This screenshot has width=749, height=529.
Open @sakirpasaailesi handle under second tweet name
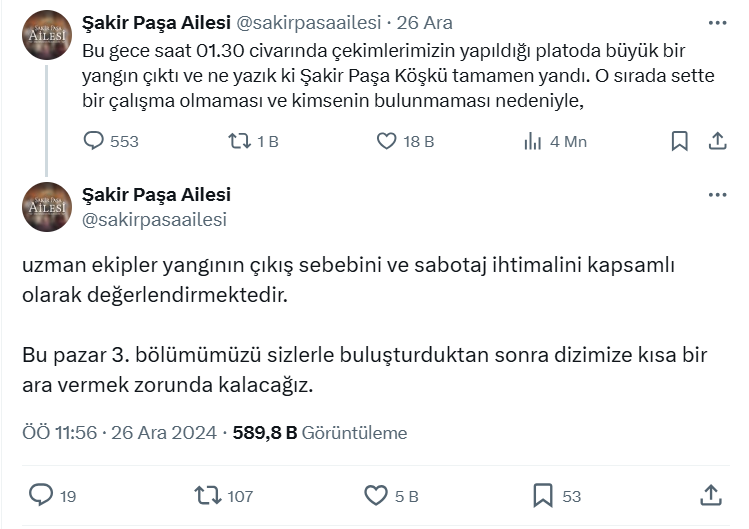click(154, 220)
